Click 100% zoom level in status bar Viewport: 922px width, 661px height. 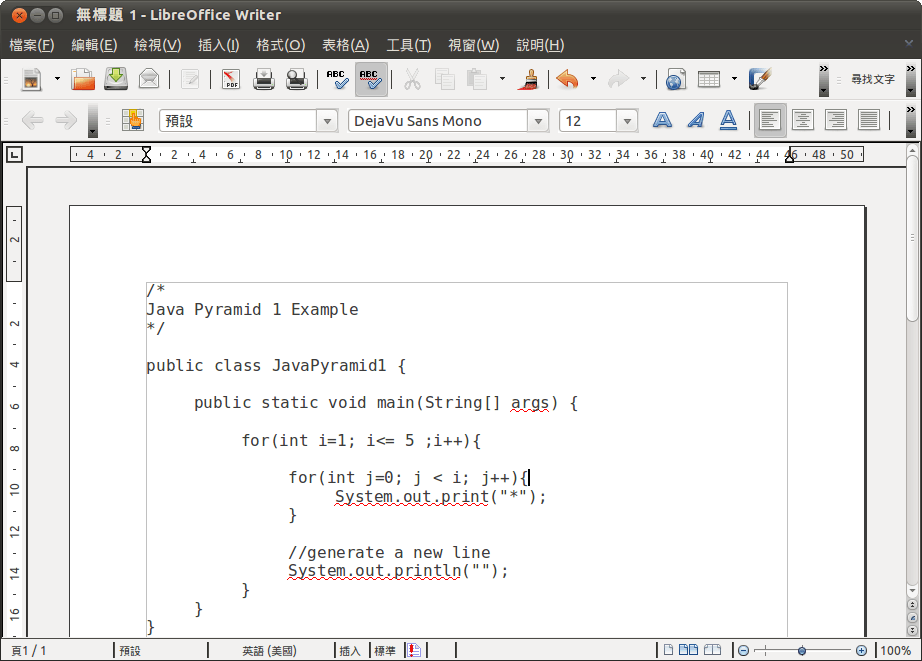pos(897,650)
